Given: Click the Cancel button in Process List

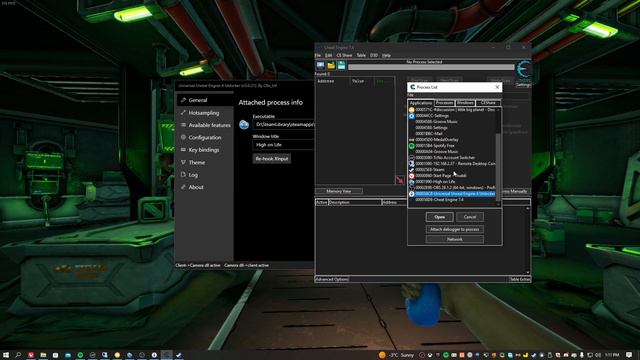Looking at the screenshot, I should pyautogui.click(x=470, y=217).
